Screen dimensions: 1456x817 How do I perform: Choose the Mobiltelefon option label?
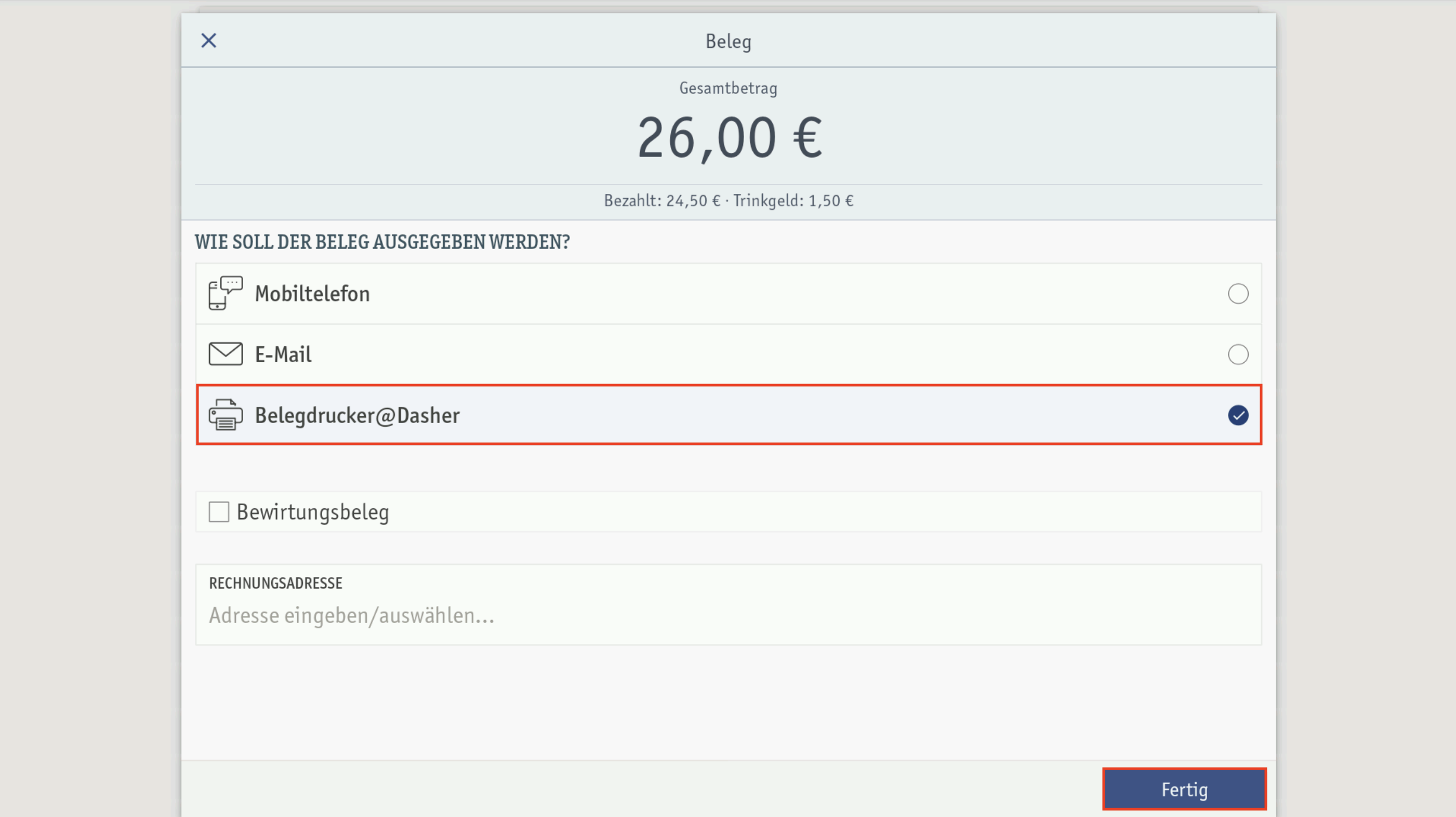pos(312,294)
